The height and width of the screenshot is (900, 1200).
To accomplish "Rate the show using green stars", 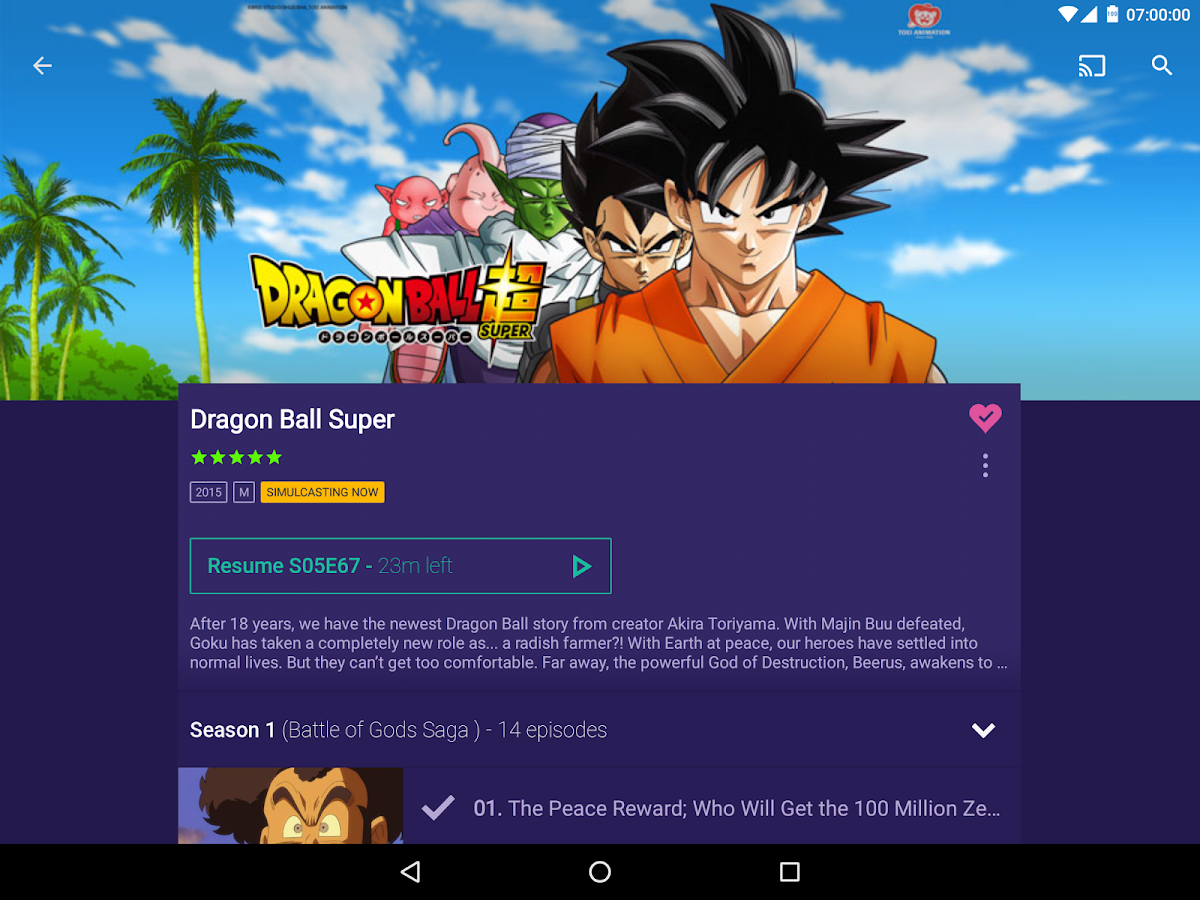I will point(237,457).
